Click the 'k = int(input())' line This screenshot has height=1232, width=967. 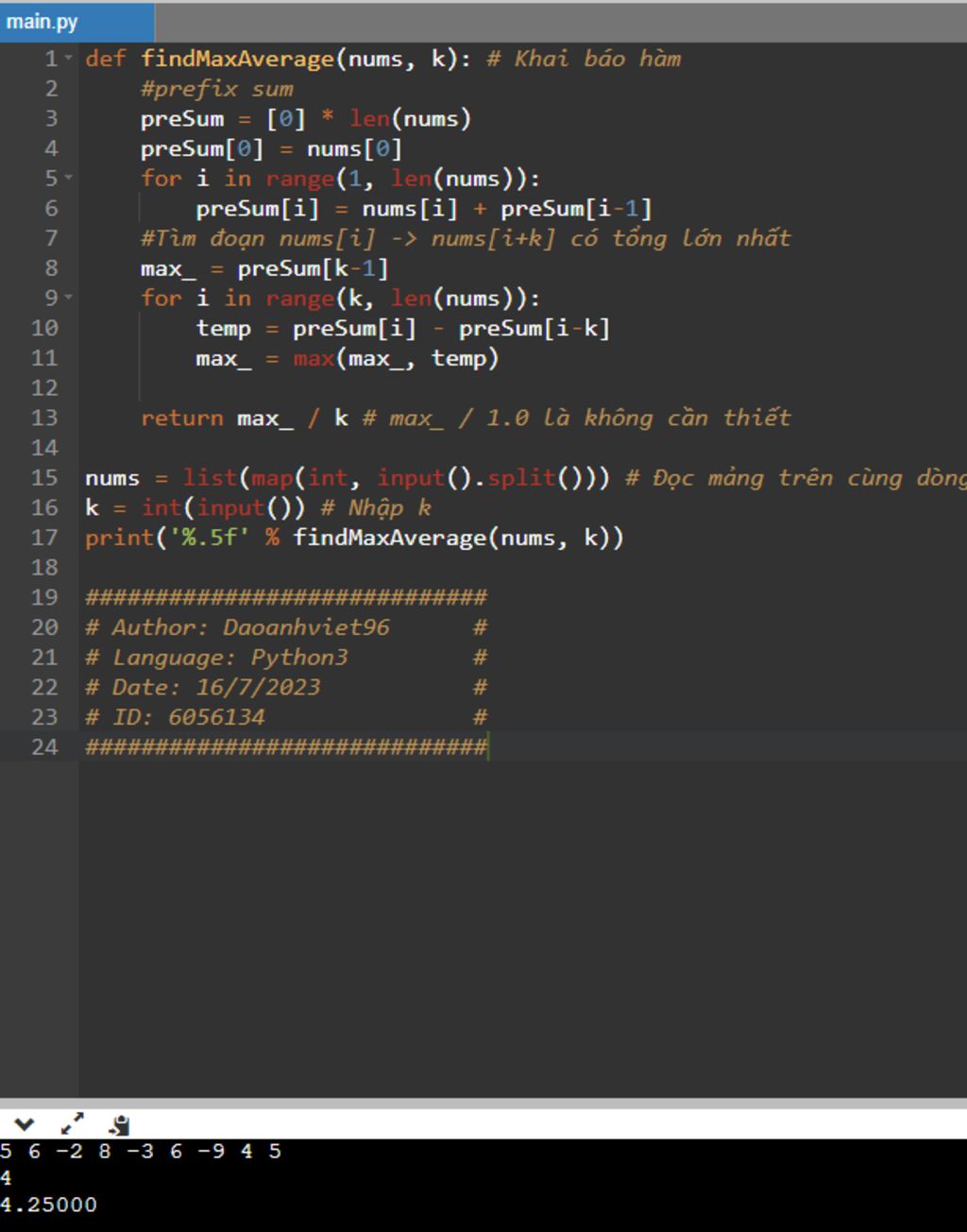pyautogui.click(x=195, y=507)
